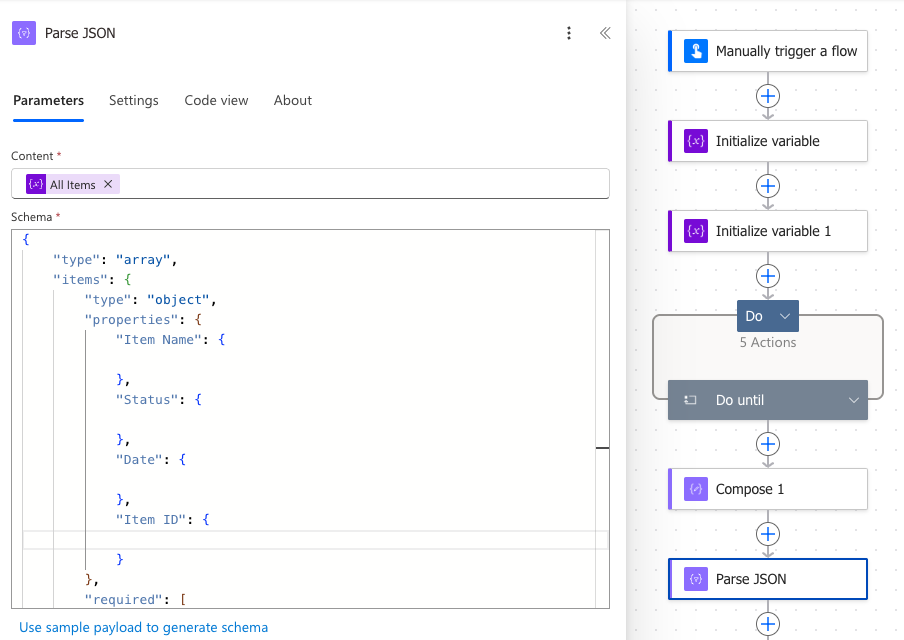The image size is (904, 640).
Task: Click the Do loop header label
Action: (x=754, y=316)
